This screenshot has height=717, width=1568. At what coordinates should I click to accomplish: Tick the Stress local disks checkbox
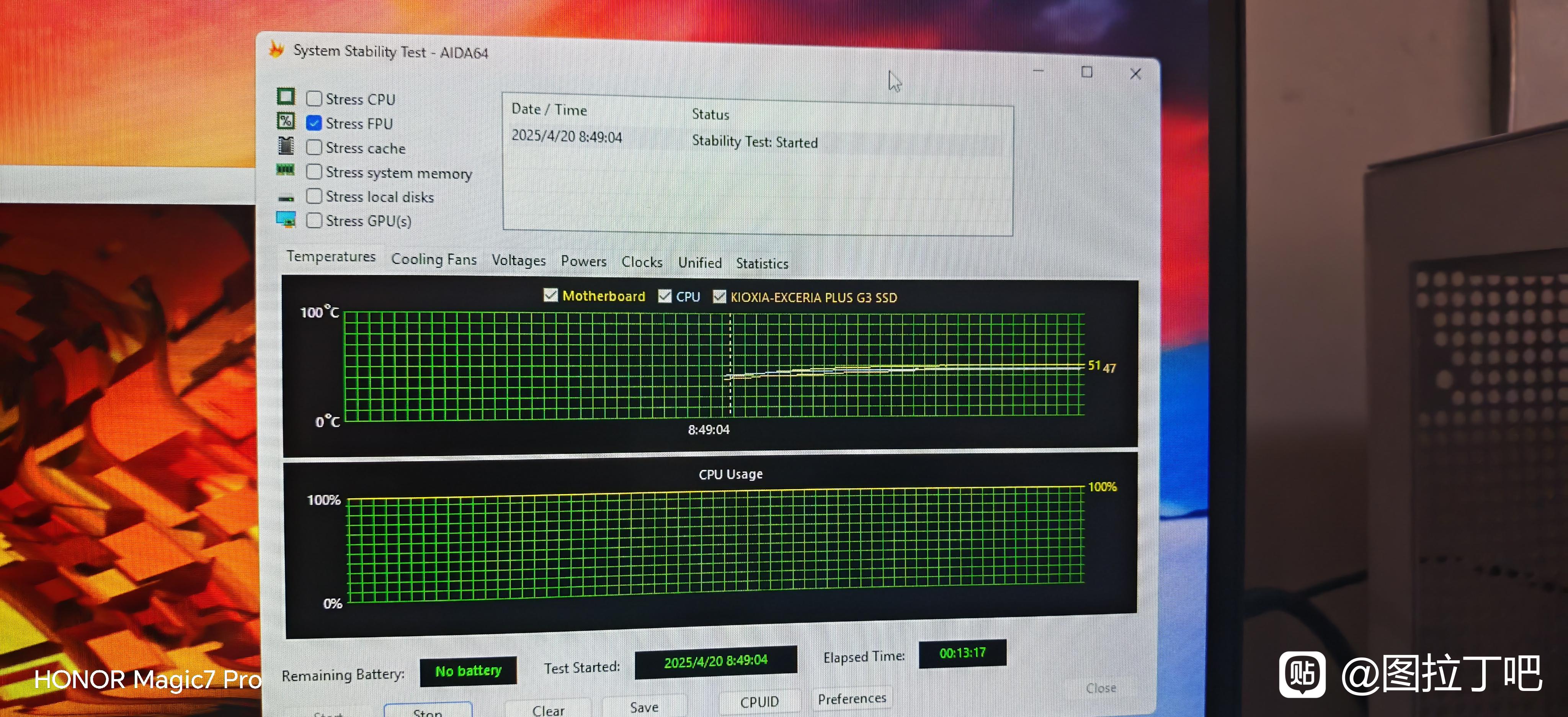(x=314, y=196)
